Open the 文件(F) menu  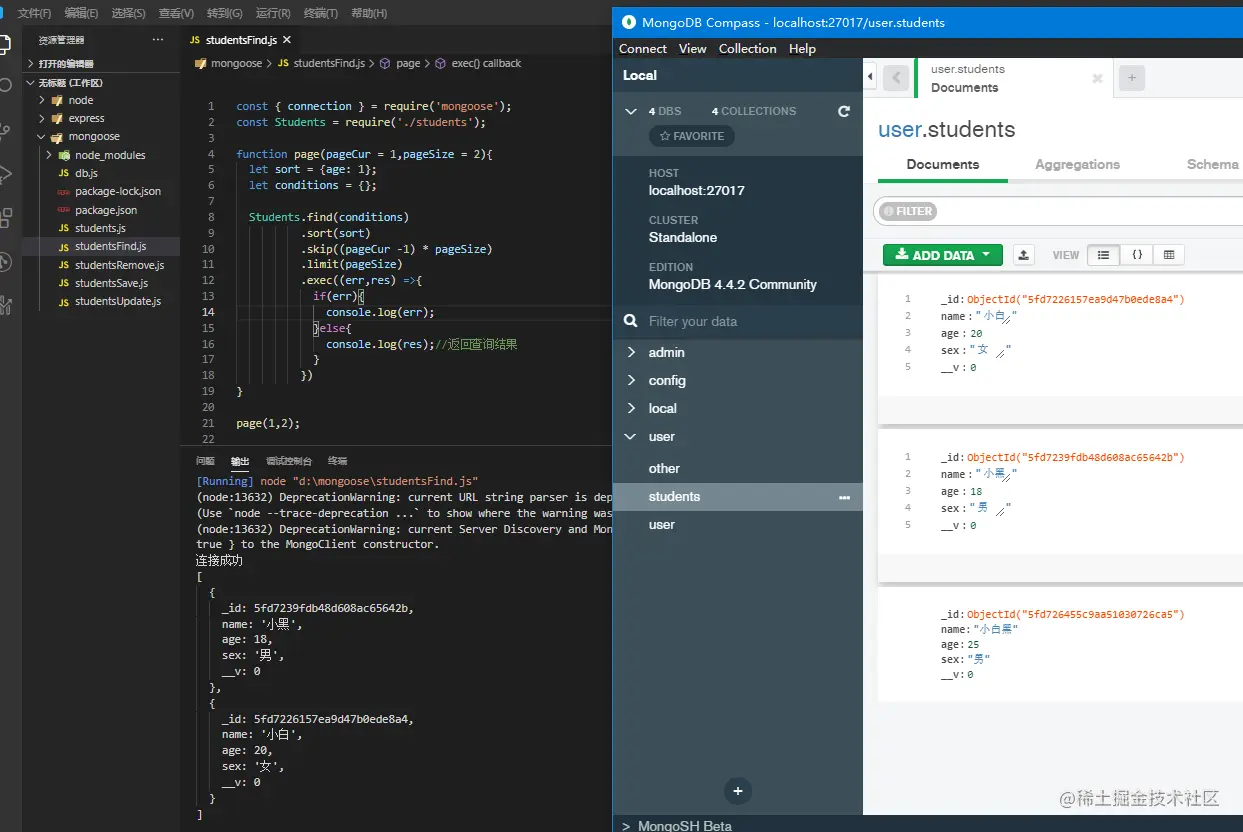coord(34,13)
